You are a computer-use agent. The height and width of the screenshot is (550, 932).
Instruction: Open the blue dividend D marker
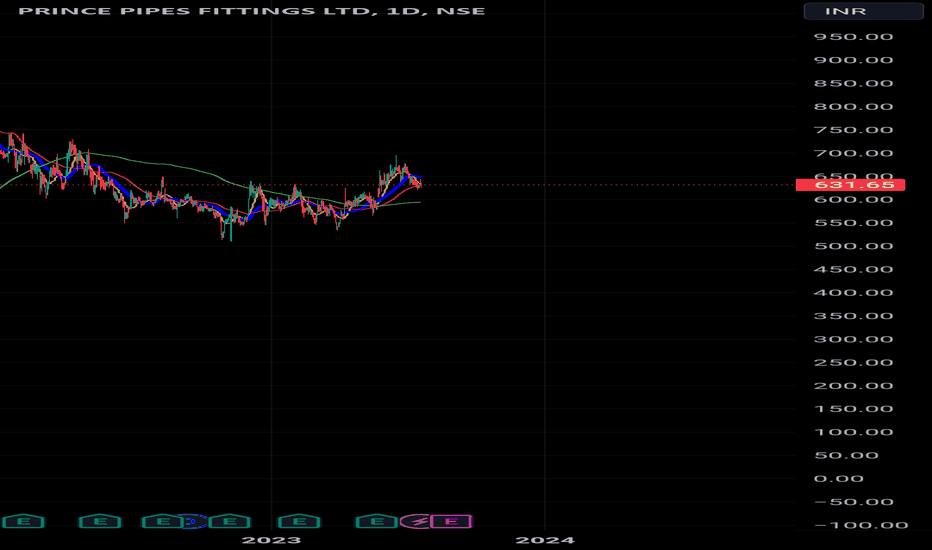(x=193, y=521)
